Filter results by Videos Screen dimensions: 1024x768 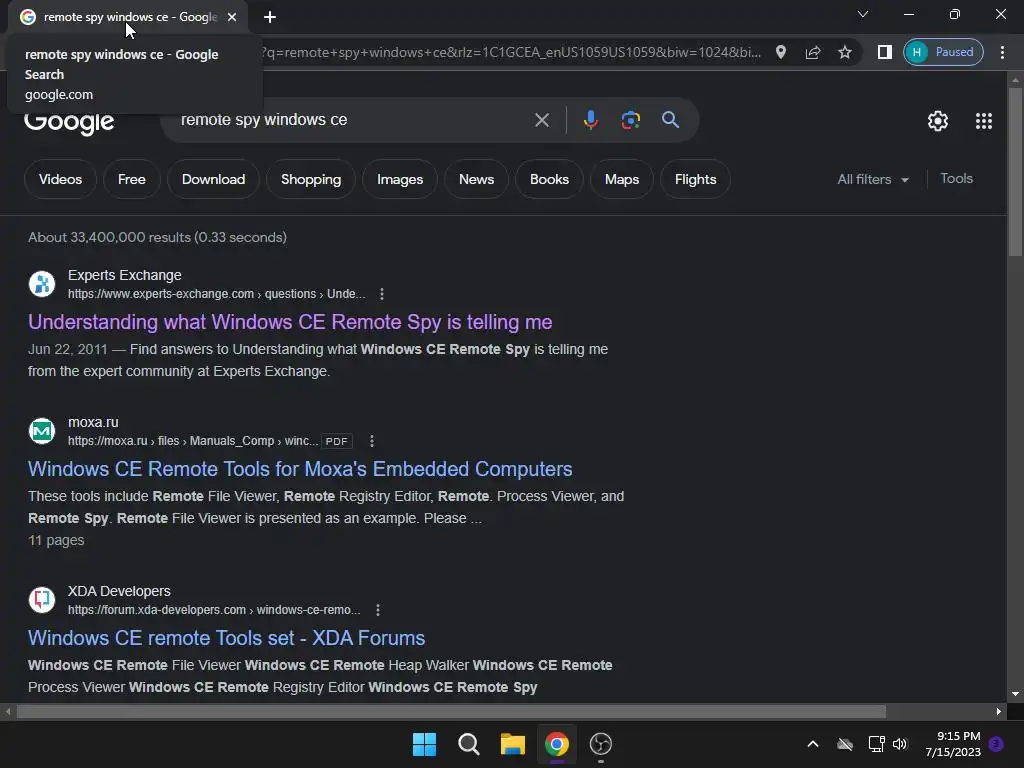60,180
